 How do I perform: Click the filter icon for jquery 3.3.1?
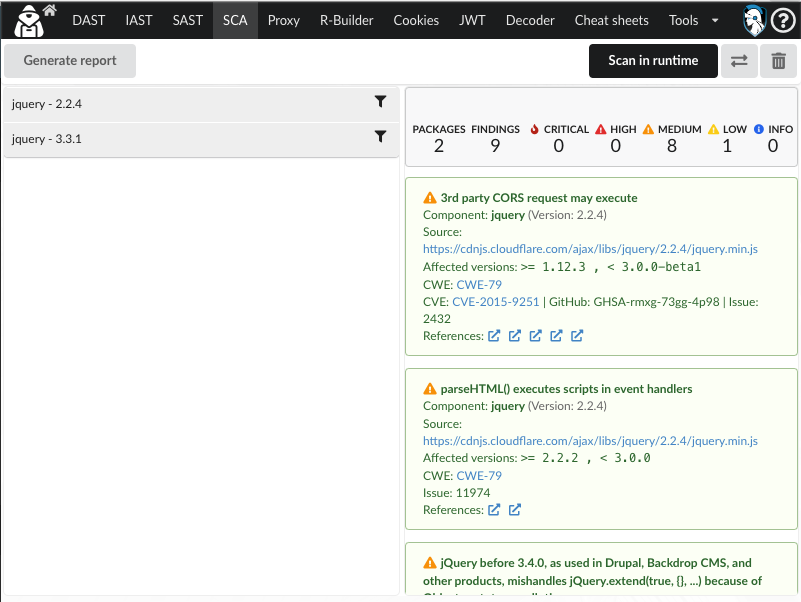click(x=380, y=137)
